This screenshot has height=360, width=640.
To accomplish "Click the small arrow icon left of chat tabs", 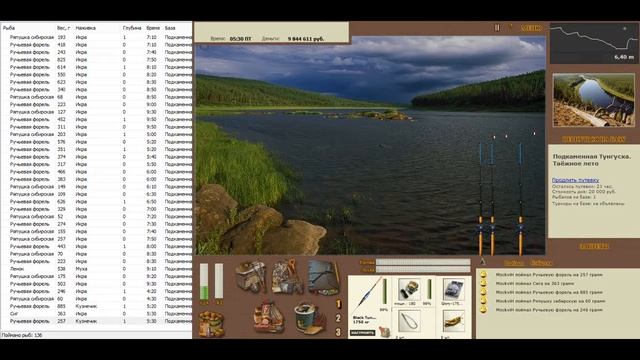I will click(483, 261).
